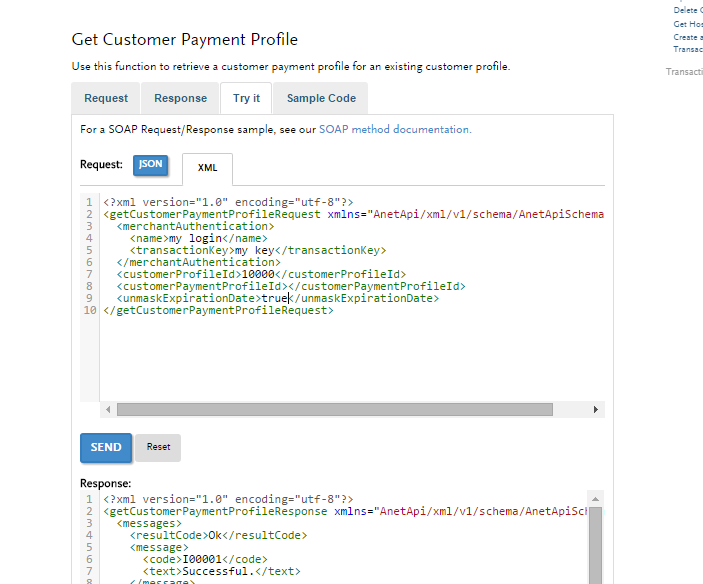Open the SOAP method documentation link
Viewport: 703px width, 584px height.
point(394,129)
